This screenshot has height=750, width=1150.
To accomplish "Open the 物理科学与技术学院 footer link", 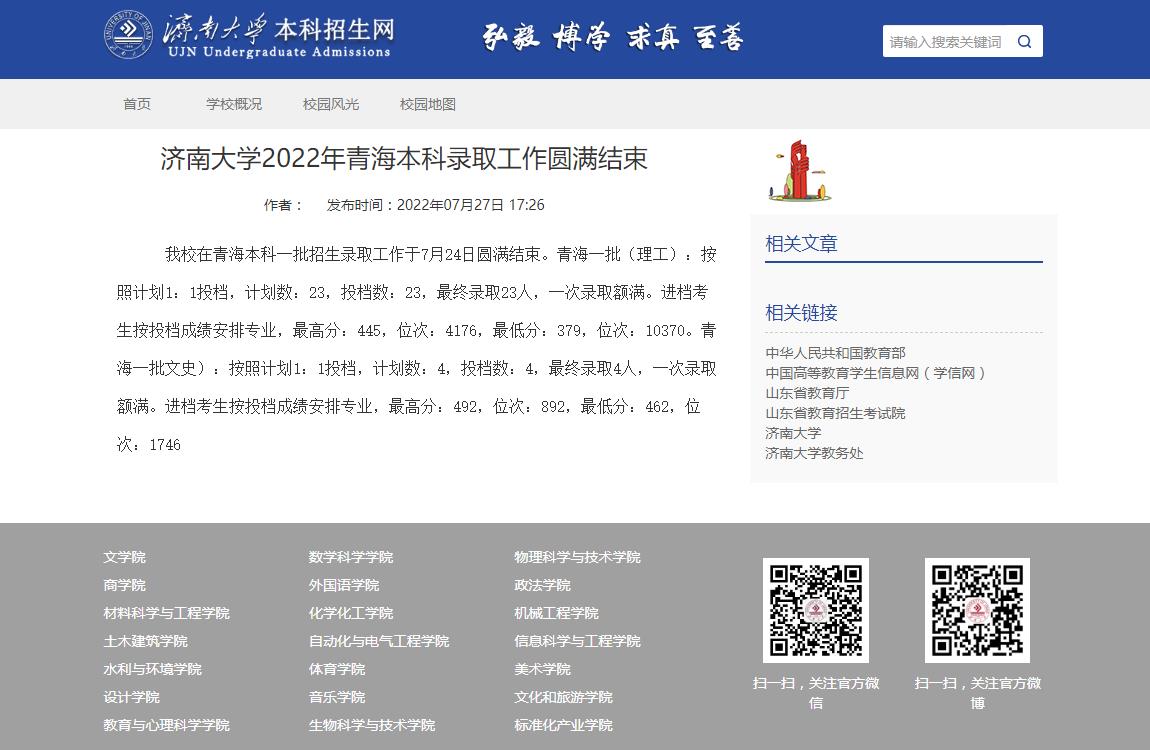I will click(x=577, y=557).
